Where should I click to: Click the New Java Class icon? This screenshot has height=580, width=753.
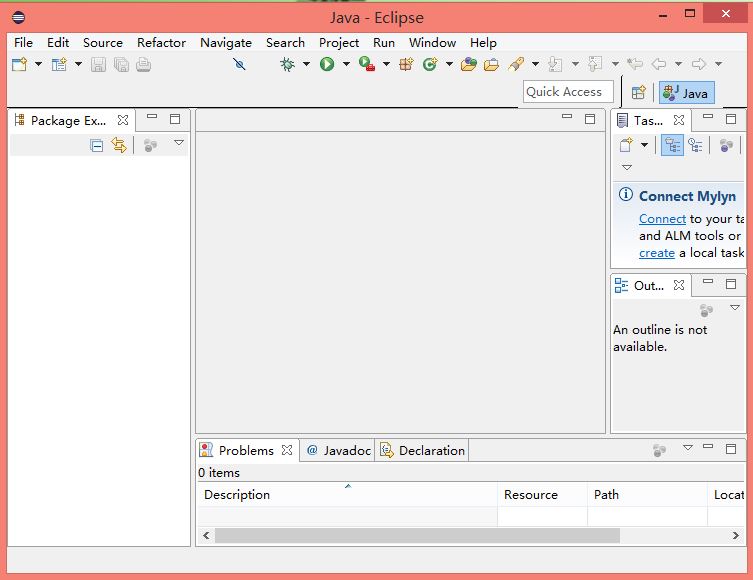(430, 64)
